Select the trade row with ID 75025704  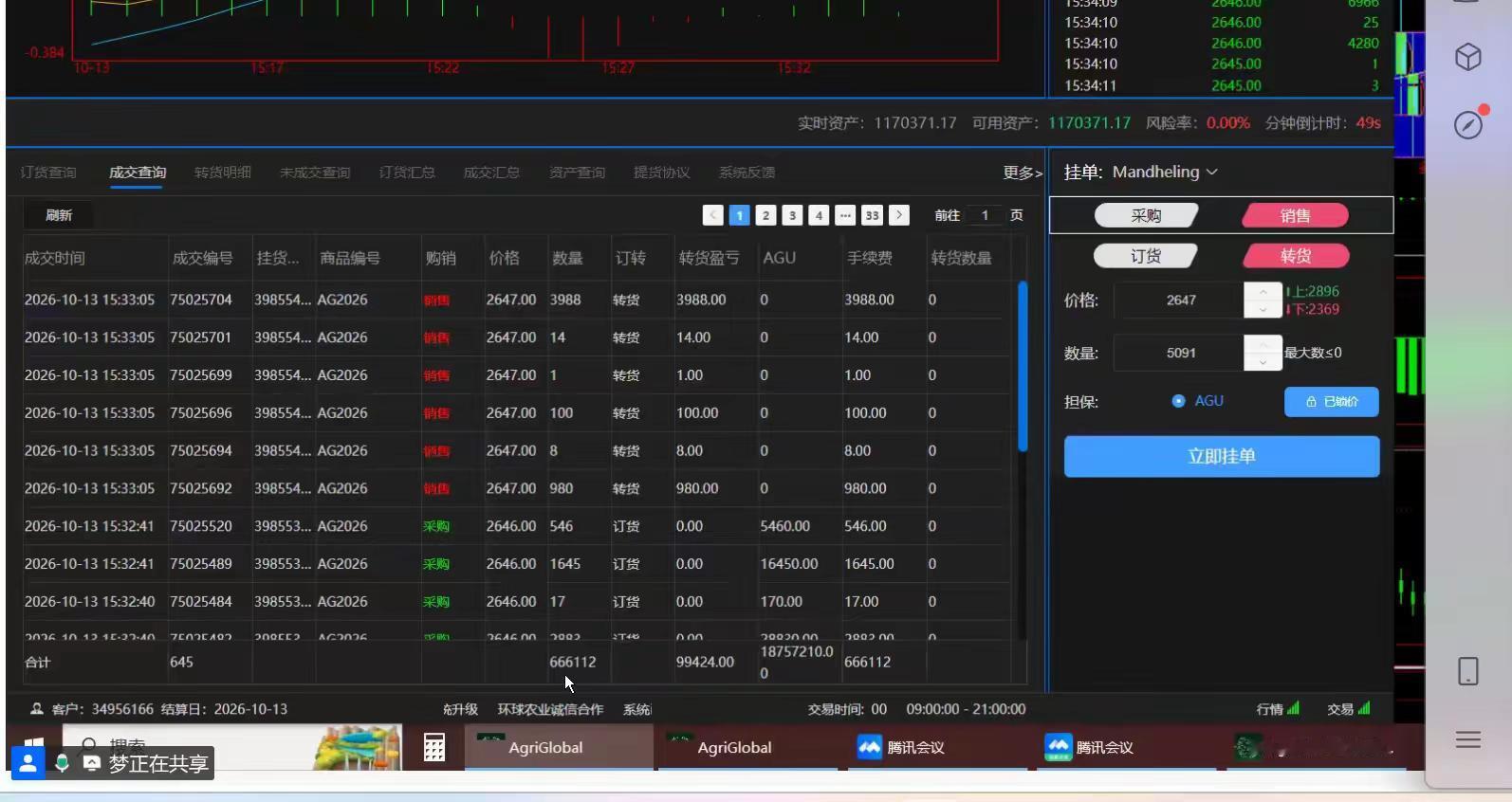tap(517, 300)
